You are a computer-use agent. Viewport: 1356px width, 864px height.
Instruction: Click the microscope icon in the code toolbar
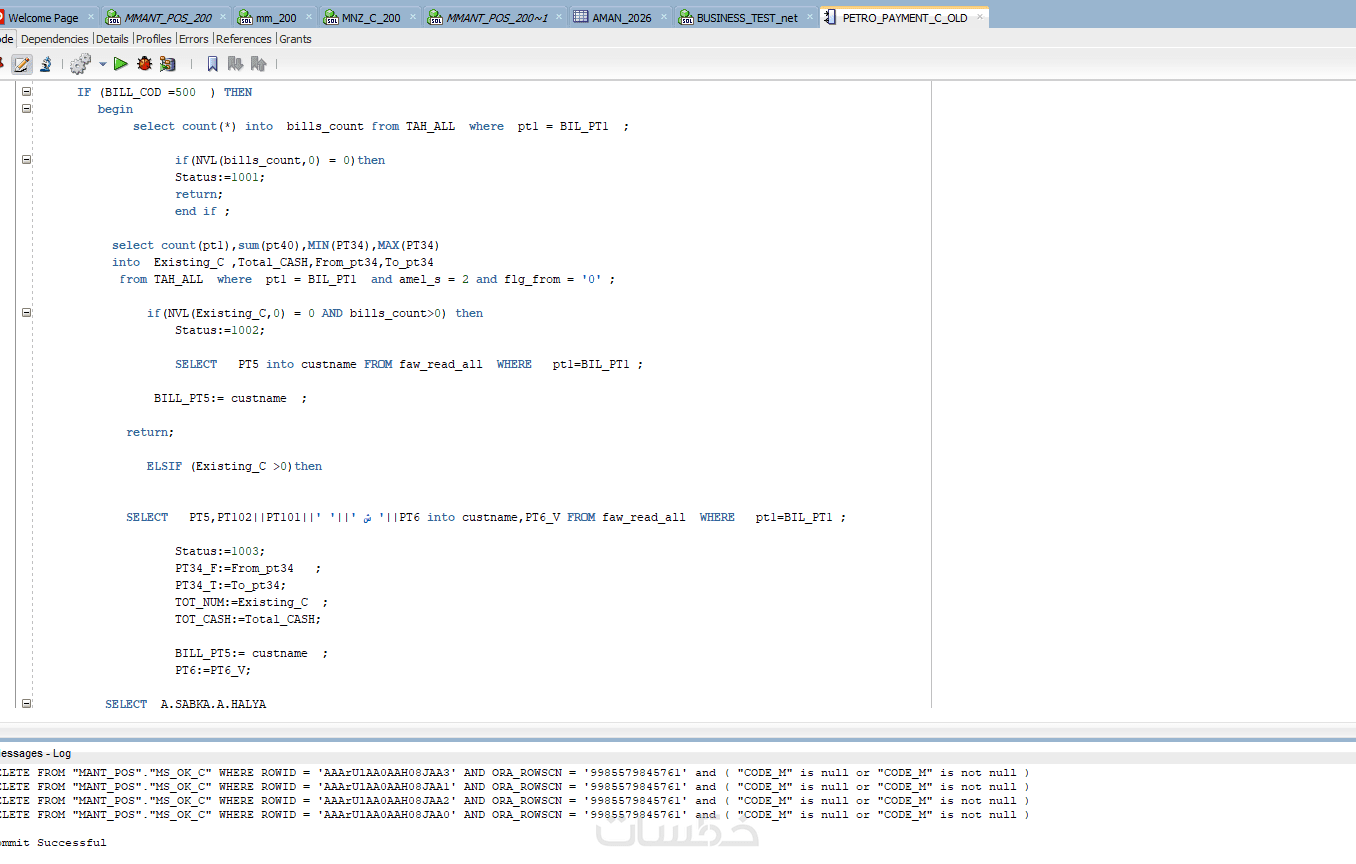(46, 64)
